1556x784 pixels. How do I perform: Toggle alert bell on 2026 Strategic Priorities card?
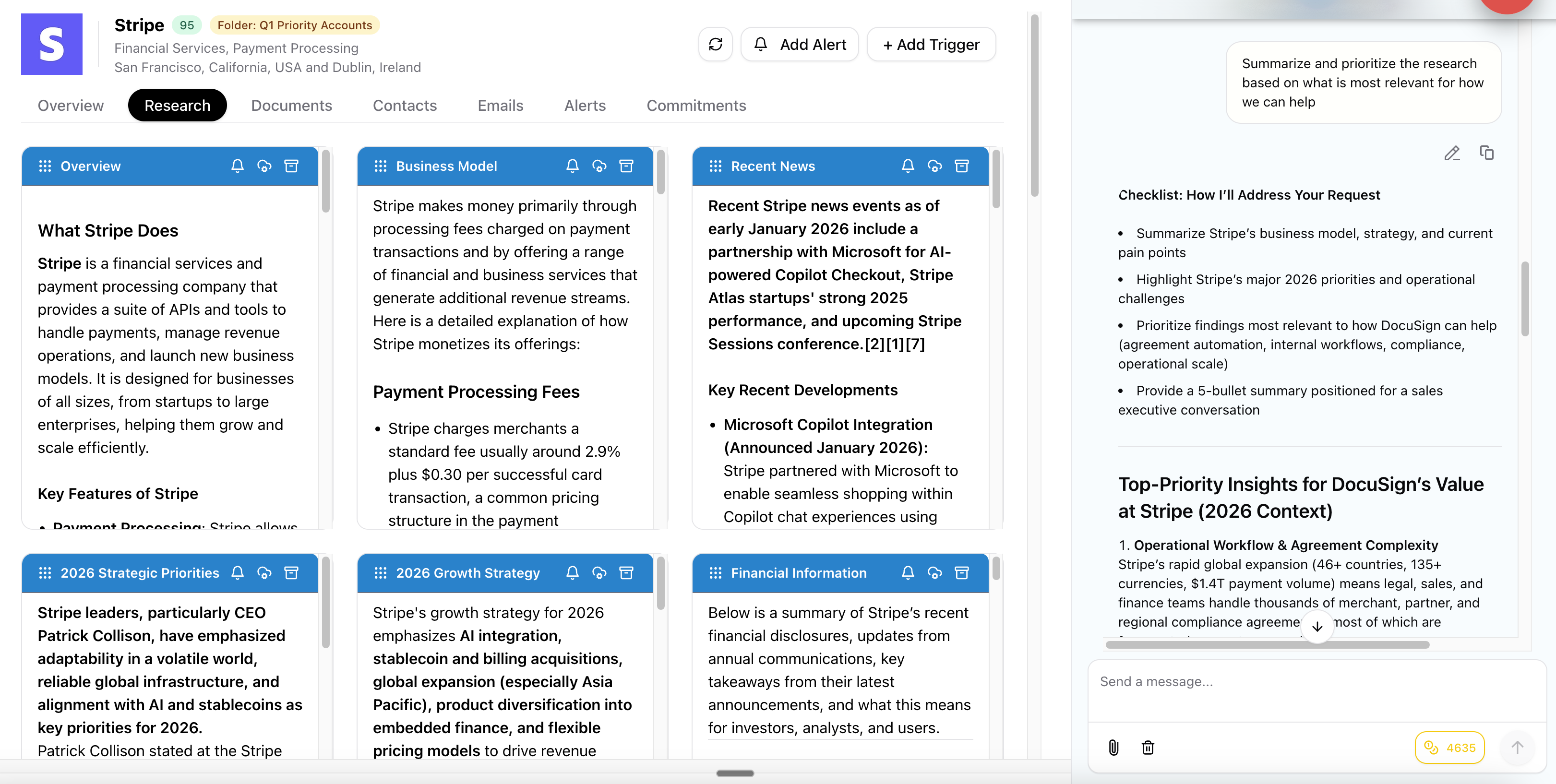click(238, 572)
